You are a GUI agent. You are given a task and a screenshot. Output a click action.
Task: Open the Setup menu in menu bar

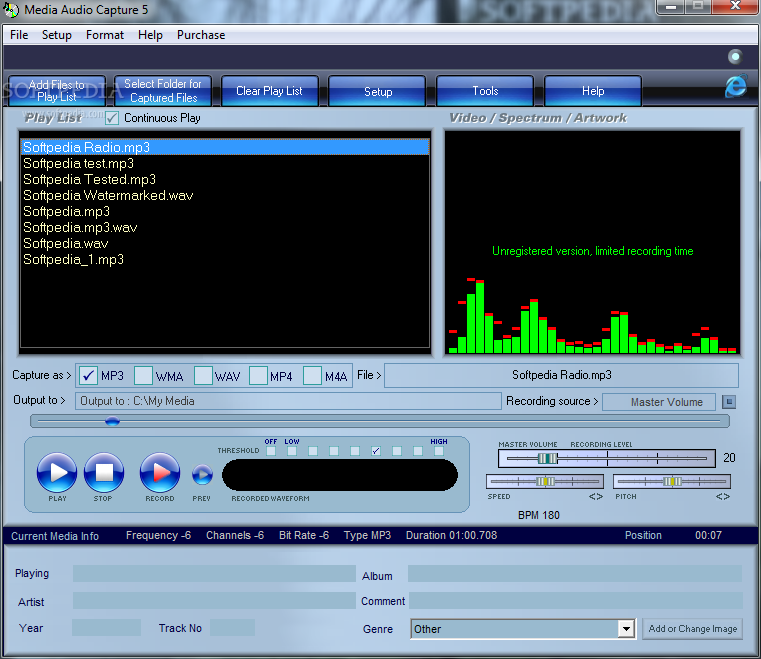pyautogui.click(x=56, y=35)
